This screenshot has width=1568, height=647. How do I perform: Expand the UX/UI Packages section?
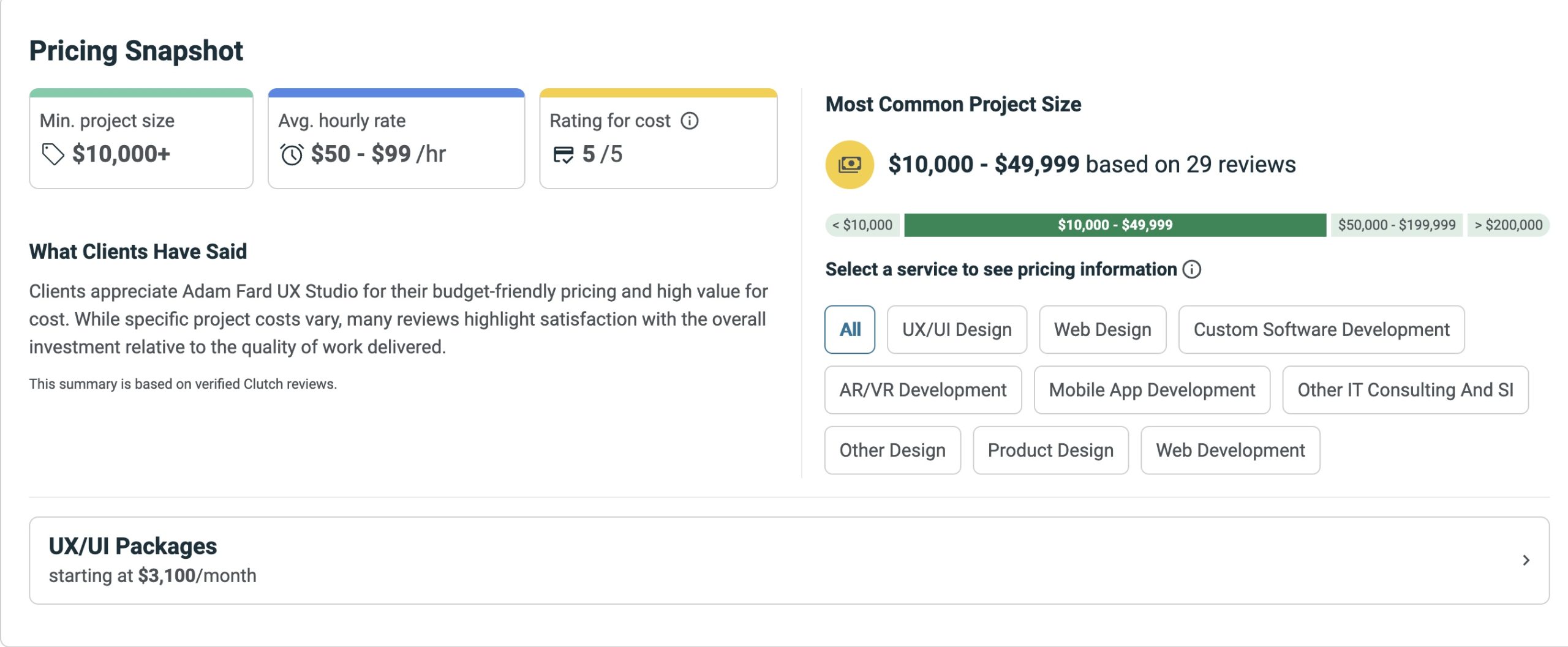[784, 560]
